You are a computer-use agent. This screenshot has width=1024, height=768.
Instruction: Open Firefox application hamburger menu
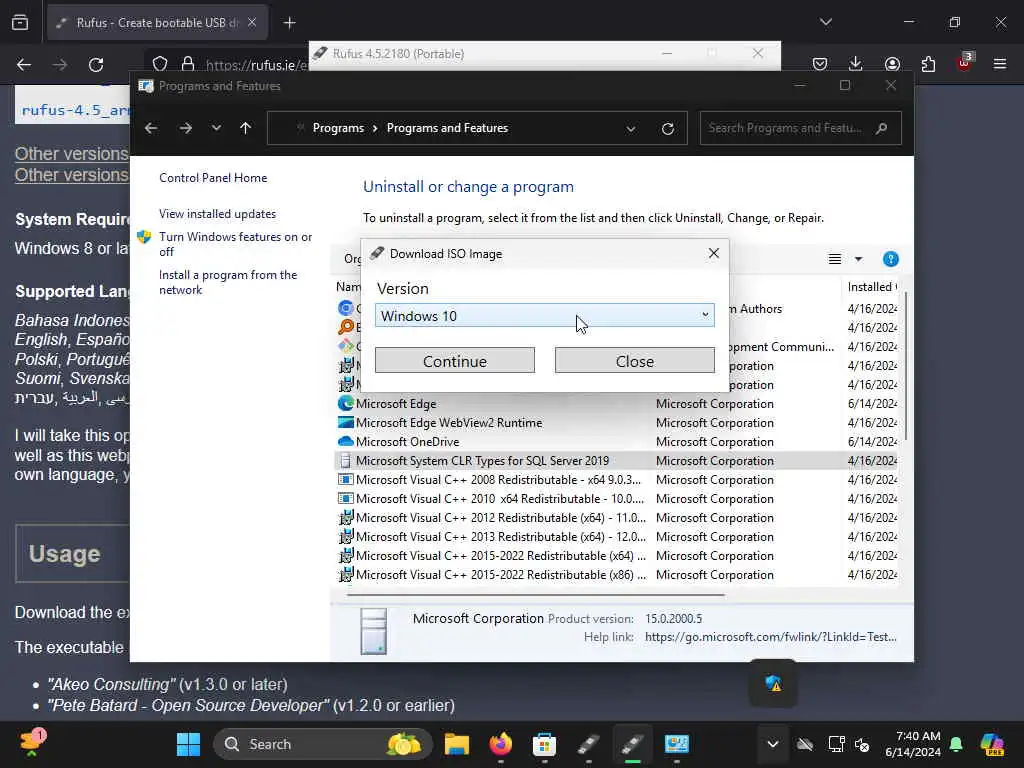(1000, 64)
